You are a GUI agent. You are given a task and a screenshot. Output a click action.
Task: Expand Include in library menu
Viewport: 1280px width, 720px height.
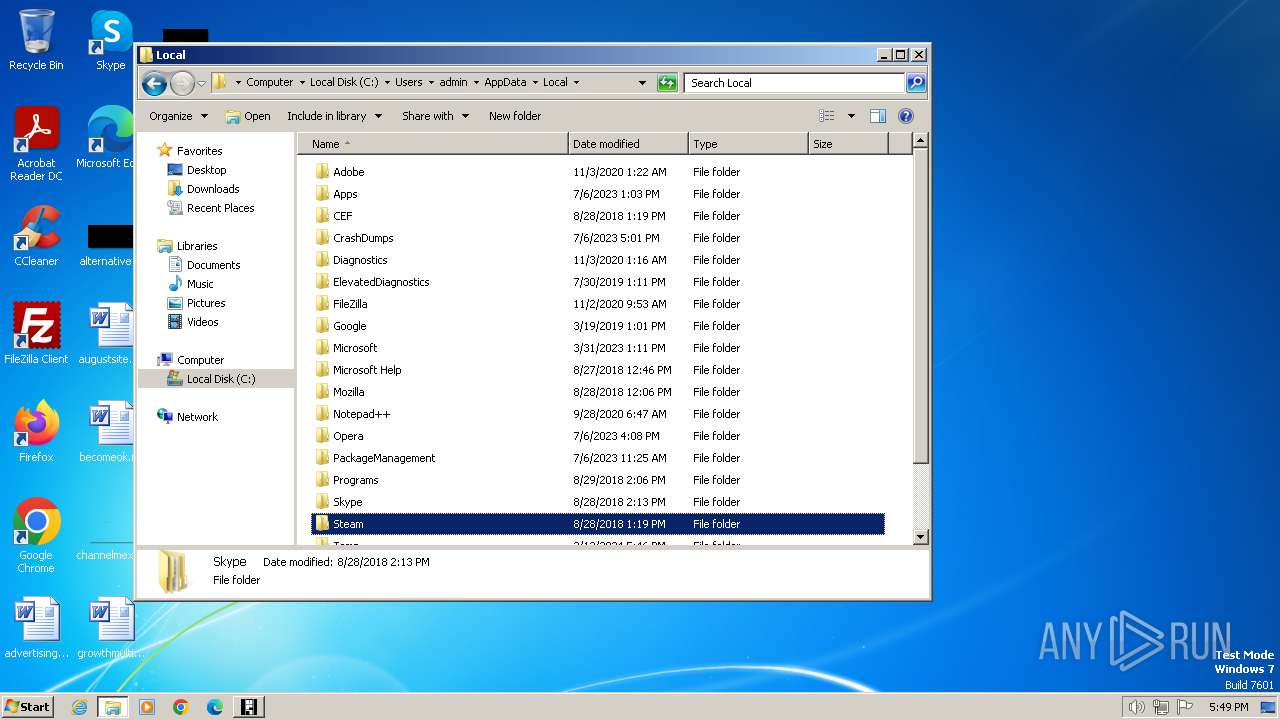coord(334,116)
